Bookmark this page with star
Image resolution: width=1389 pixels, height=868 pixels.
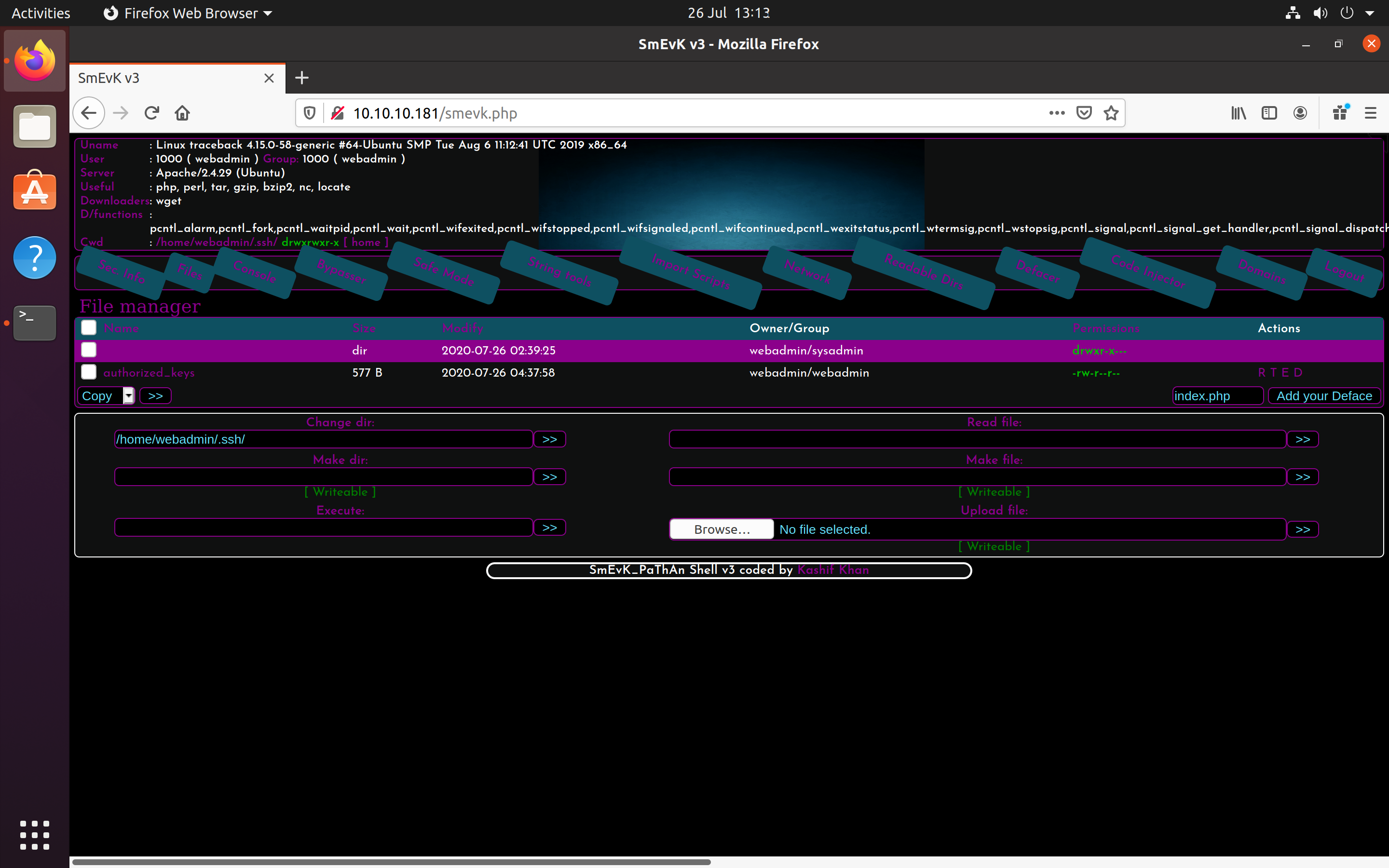pos(1111,113)
